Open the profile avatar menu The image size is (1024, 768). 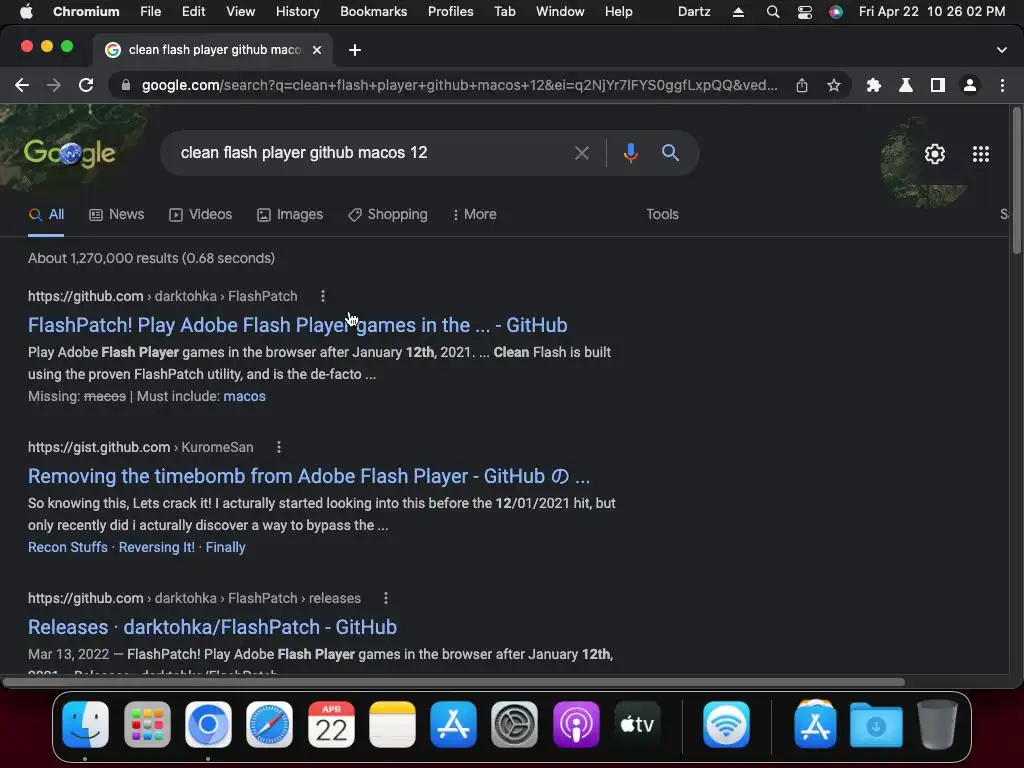click(x=970, y=85)
